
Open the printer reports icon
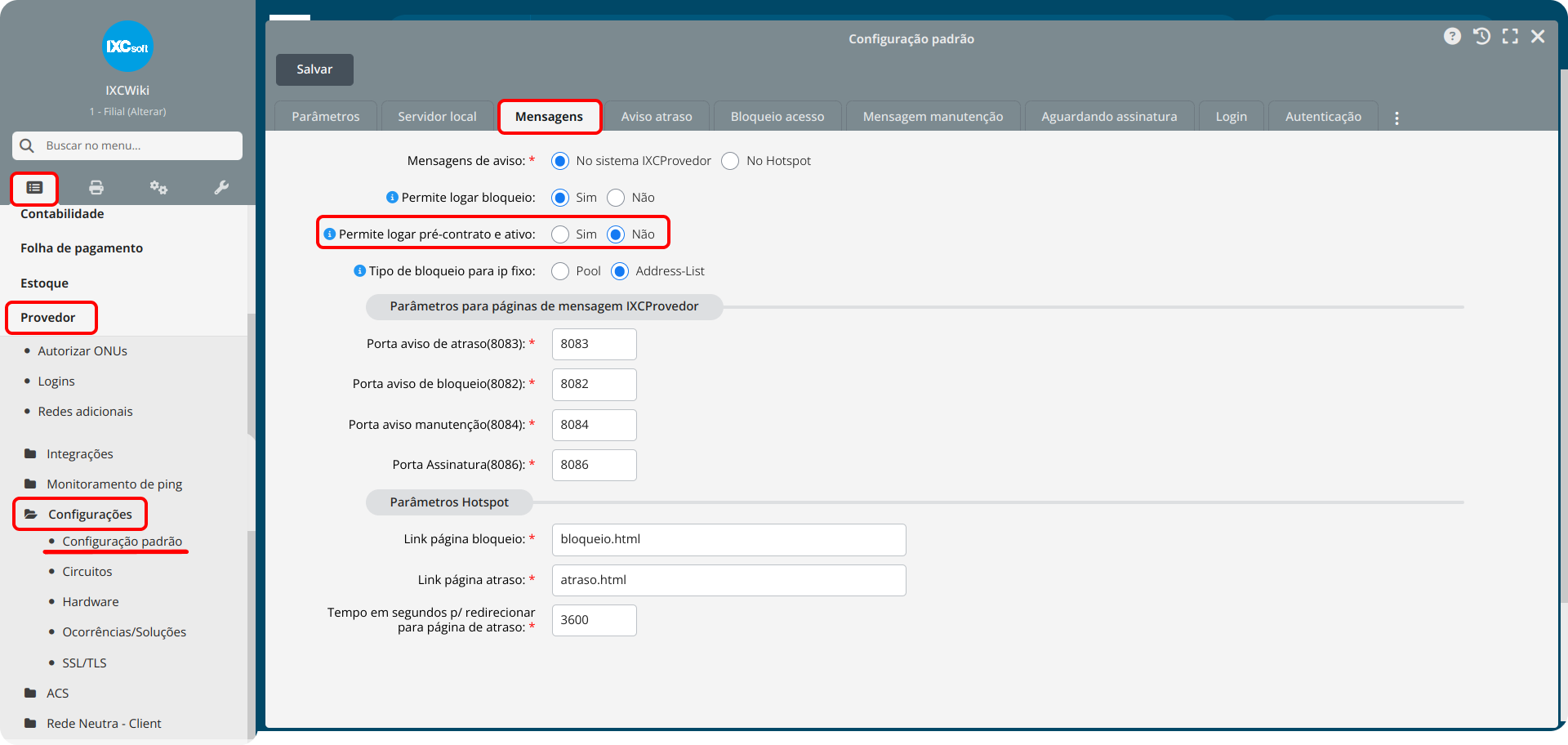click(x=96, y=188)
